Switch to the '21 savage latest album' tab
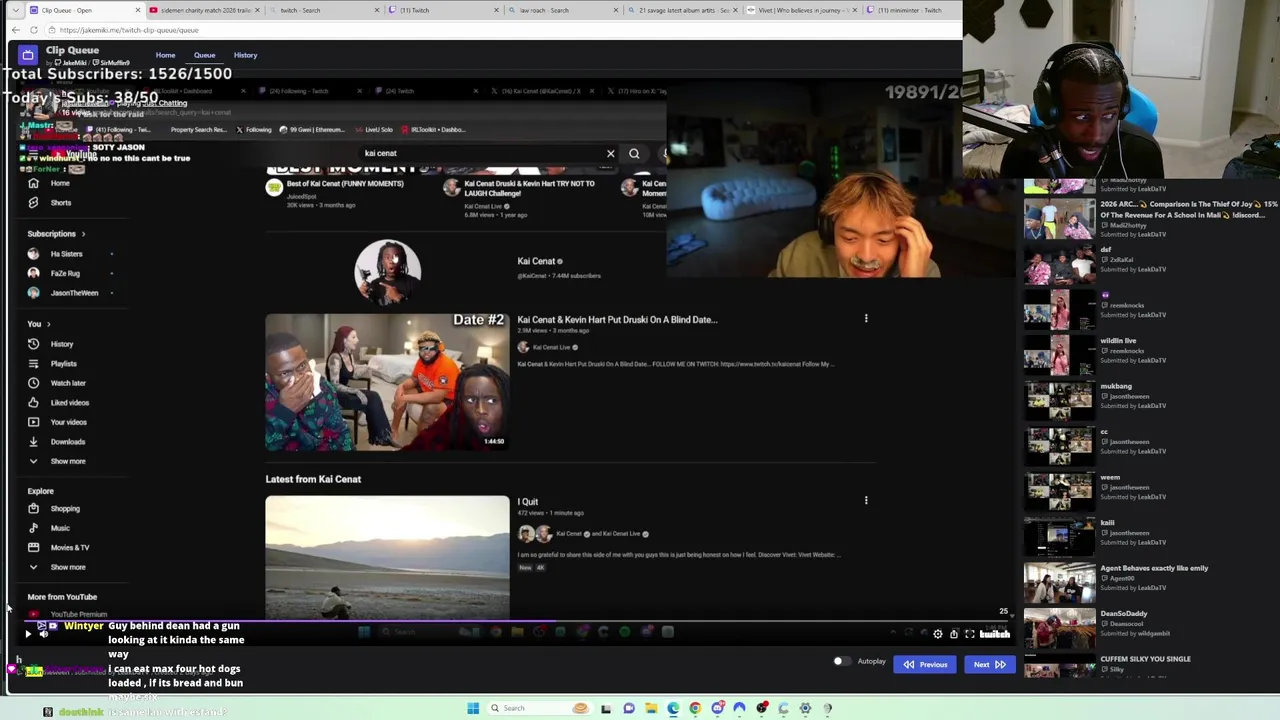Screen dimensions: 1280x720 pyautogui.click(x=683, y=10)
